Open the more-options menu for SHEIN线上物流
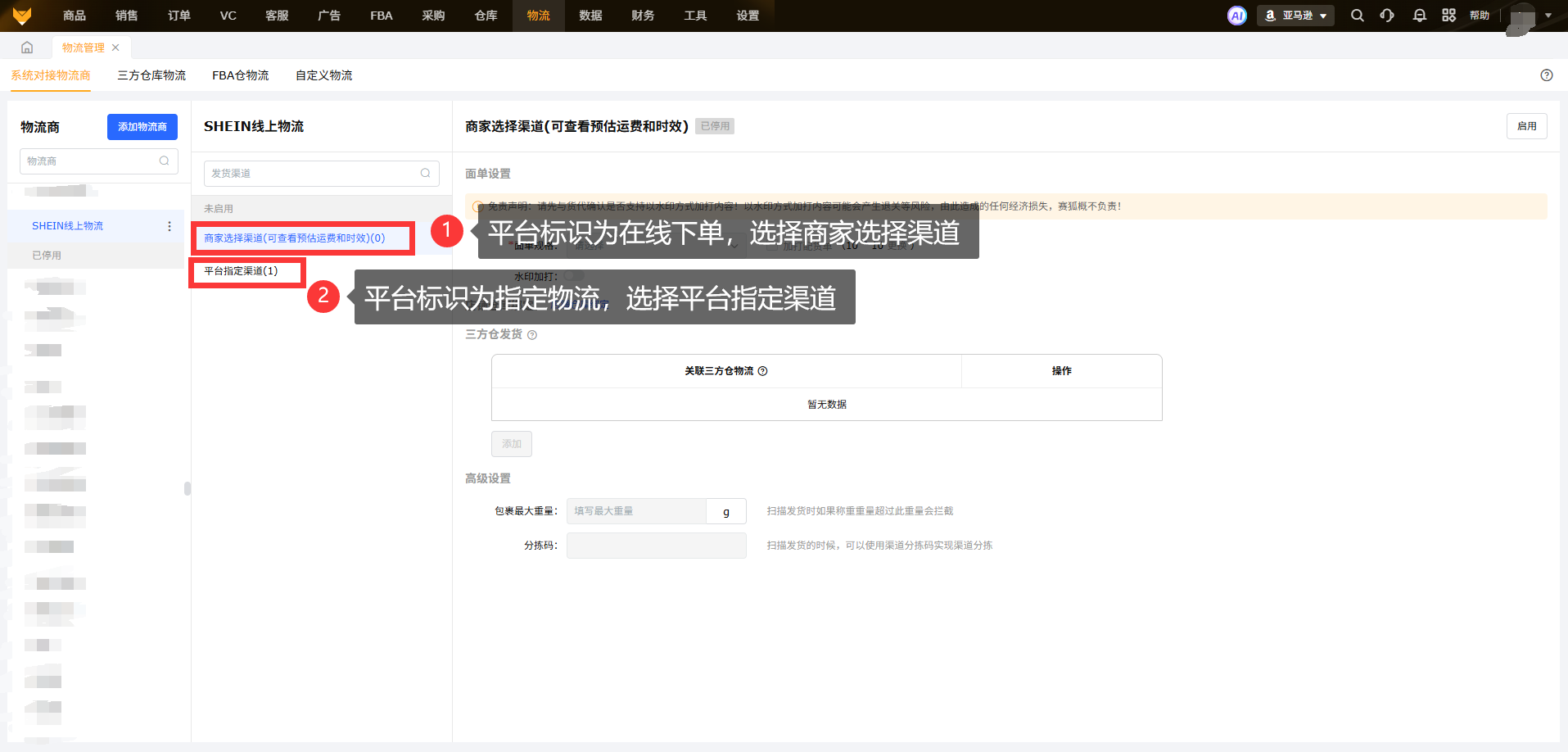 [169, 226]
